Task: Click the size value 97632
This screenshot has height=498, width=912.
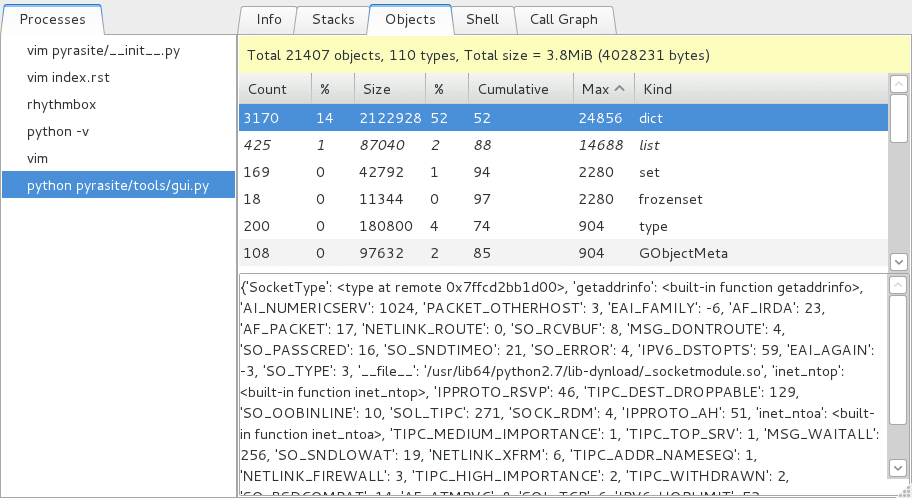Action: point(381,253)
